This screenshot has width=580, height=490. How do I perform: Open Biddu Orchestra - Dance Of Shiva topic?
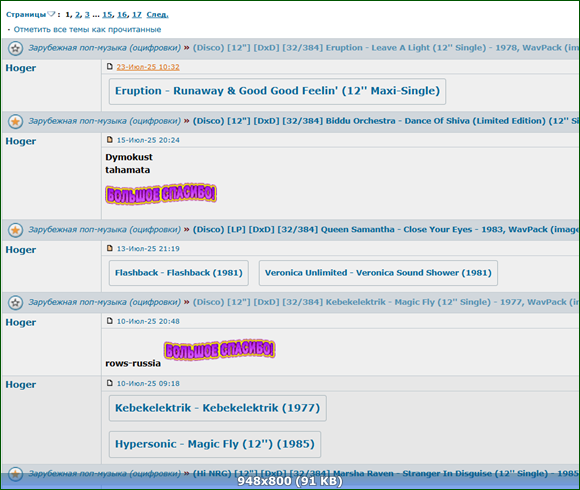click(x=386, y=121)
